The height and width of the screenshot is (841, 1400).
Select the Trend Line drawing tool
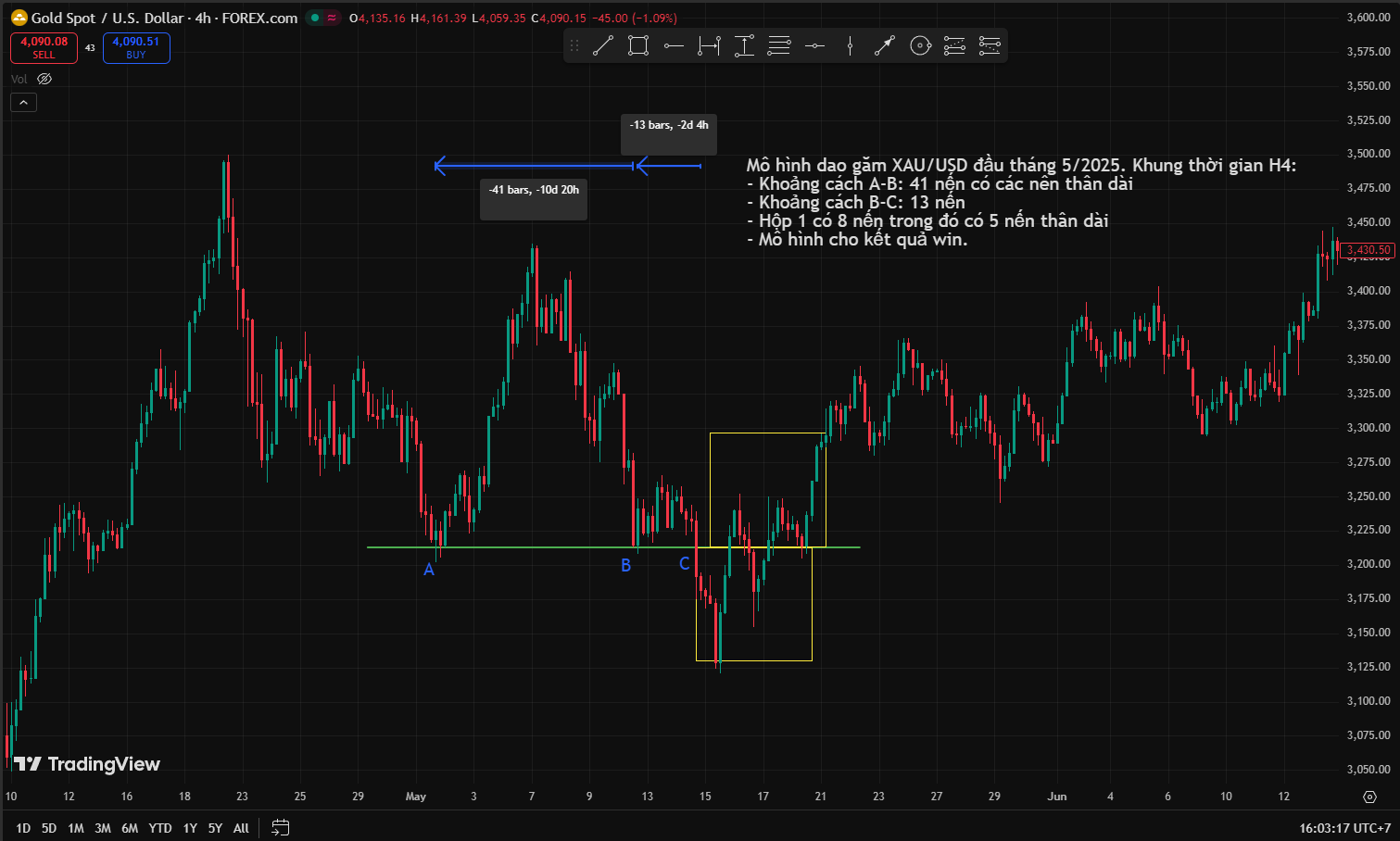click(603, 45)
